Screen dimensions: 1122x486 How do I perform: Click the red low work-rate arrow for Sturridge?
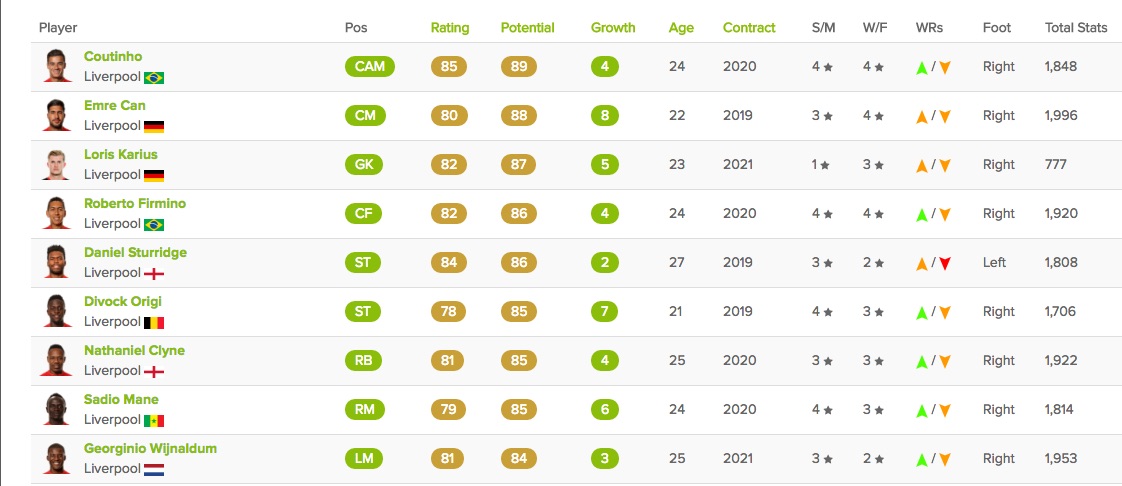945,263
